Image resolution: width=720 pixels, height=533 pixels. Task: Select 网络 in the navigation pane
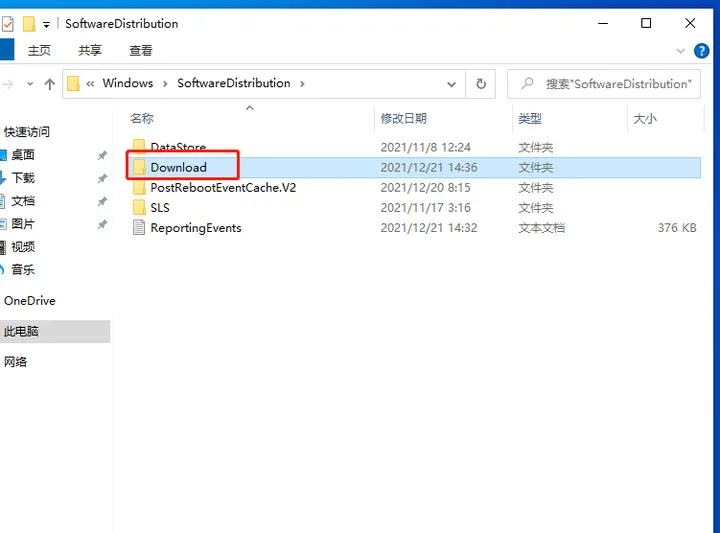(x=15, y=362)
